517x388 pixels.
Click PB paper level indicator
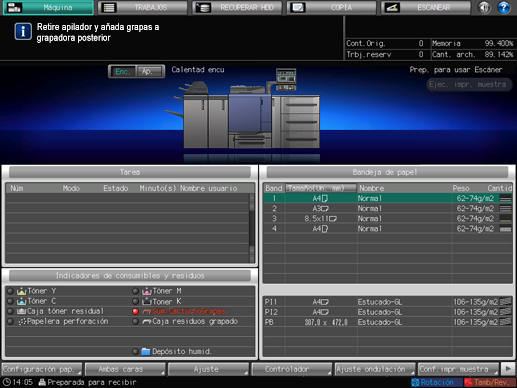505,322
